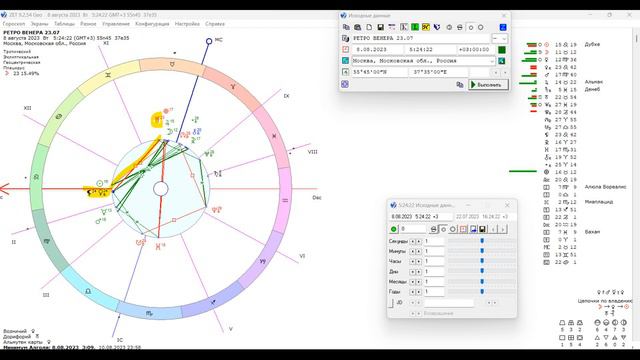Click the latitude field 55°45'00"N
Screen dimensions: 640x360
380,72
